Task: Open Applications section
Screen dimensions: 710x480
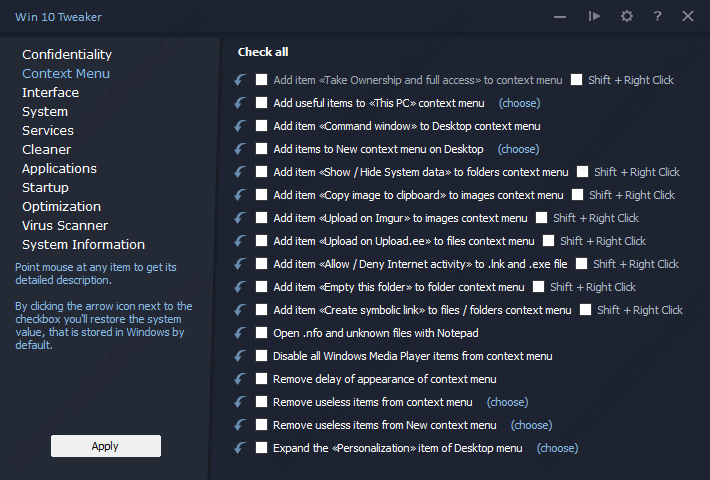Action: tap(59, 169)
